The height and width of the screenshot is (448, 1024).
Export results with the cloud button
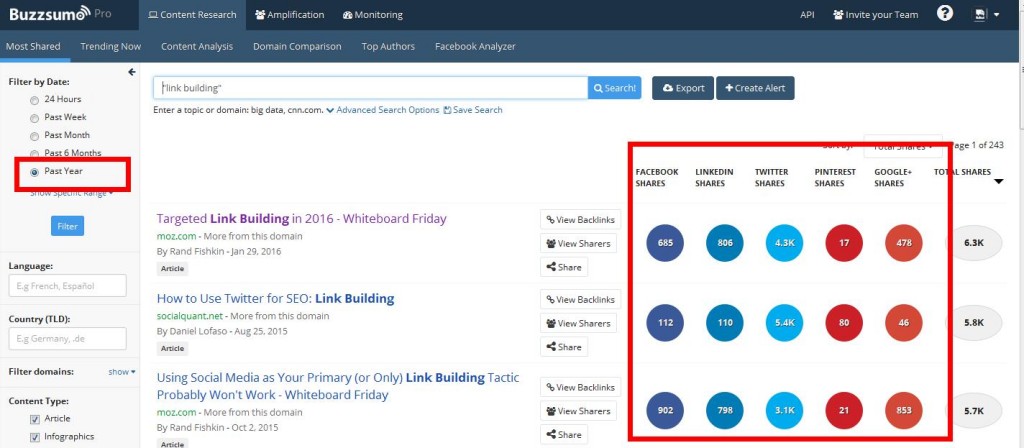(x=683, y=88)
